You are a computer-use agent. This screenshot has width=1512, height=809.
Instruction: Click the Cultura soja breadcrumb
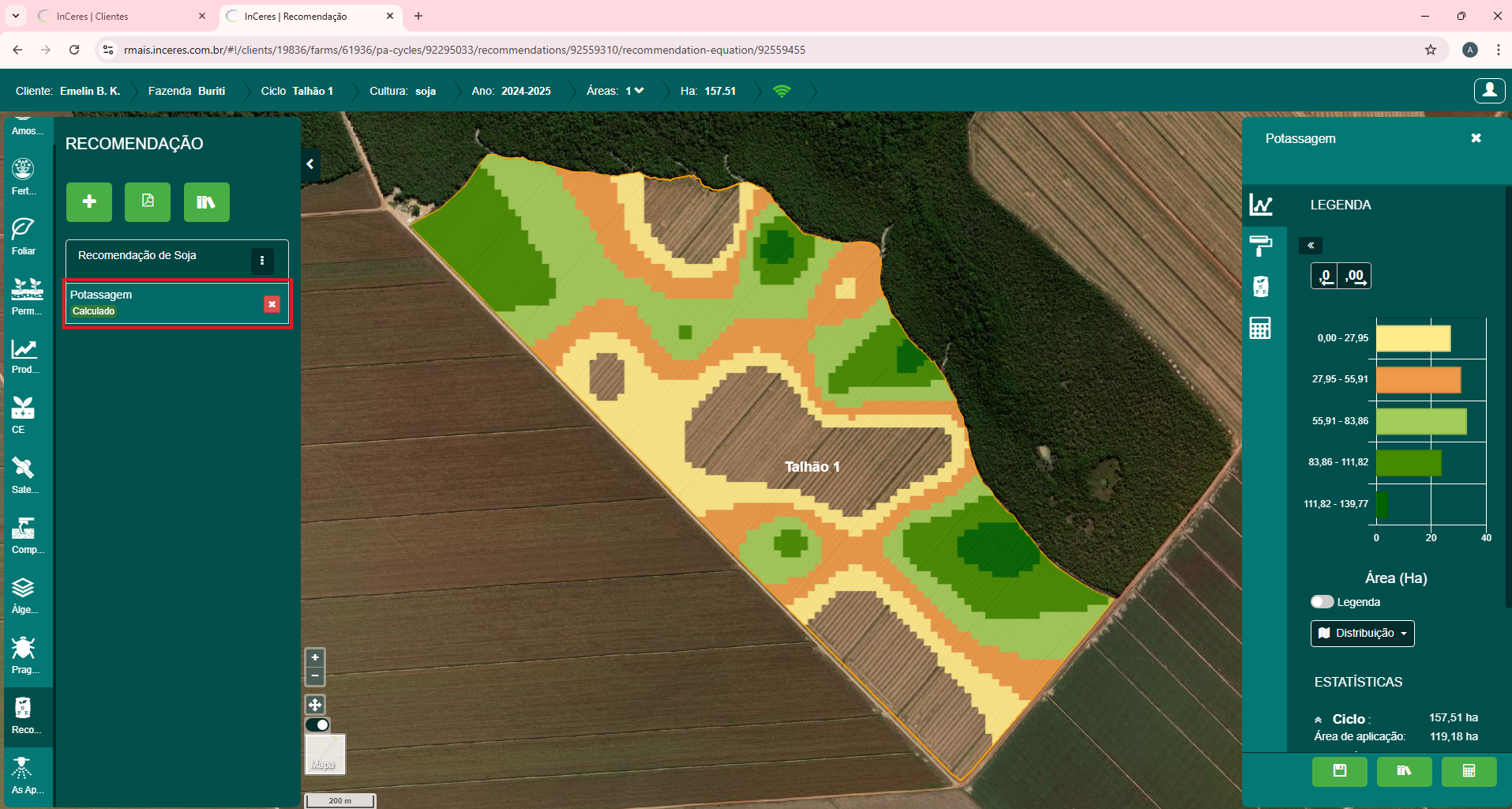coord(403,91)
